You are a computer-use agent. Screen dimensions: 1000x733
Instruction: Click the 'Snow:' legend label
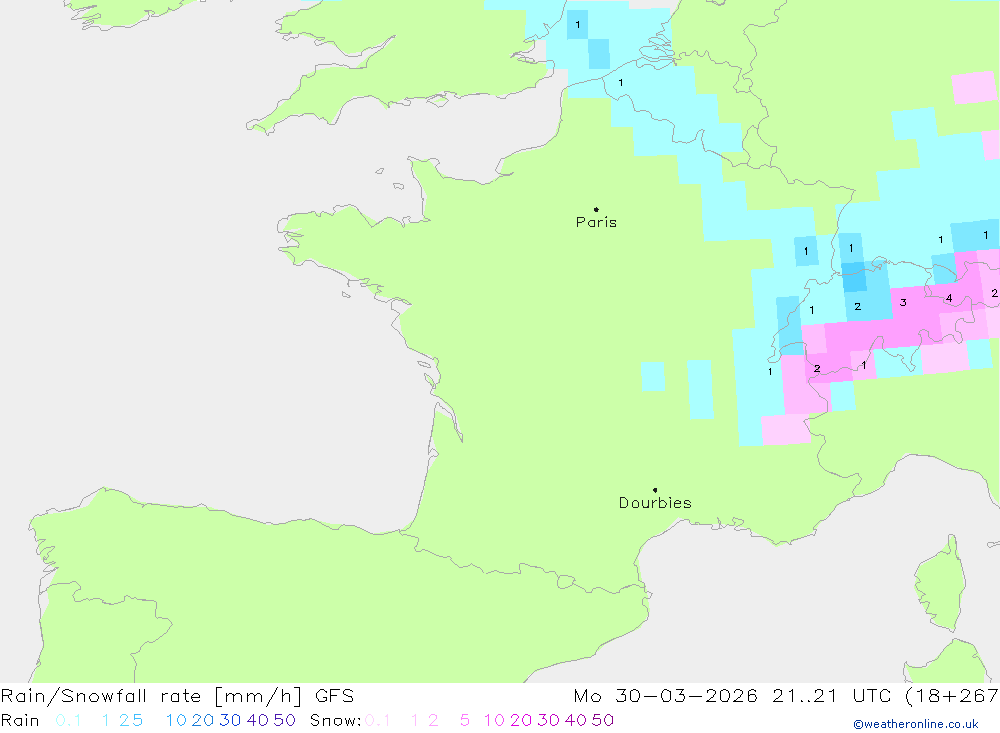[x=335, y=720]
